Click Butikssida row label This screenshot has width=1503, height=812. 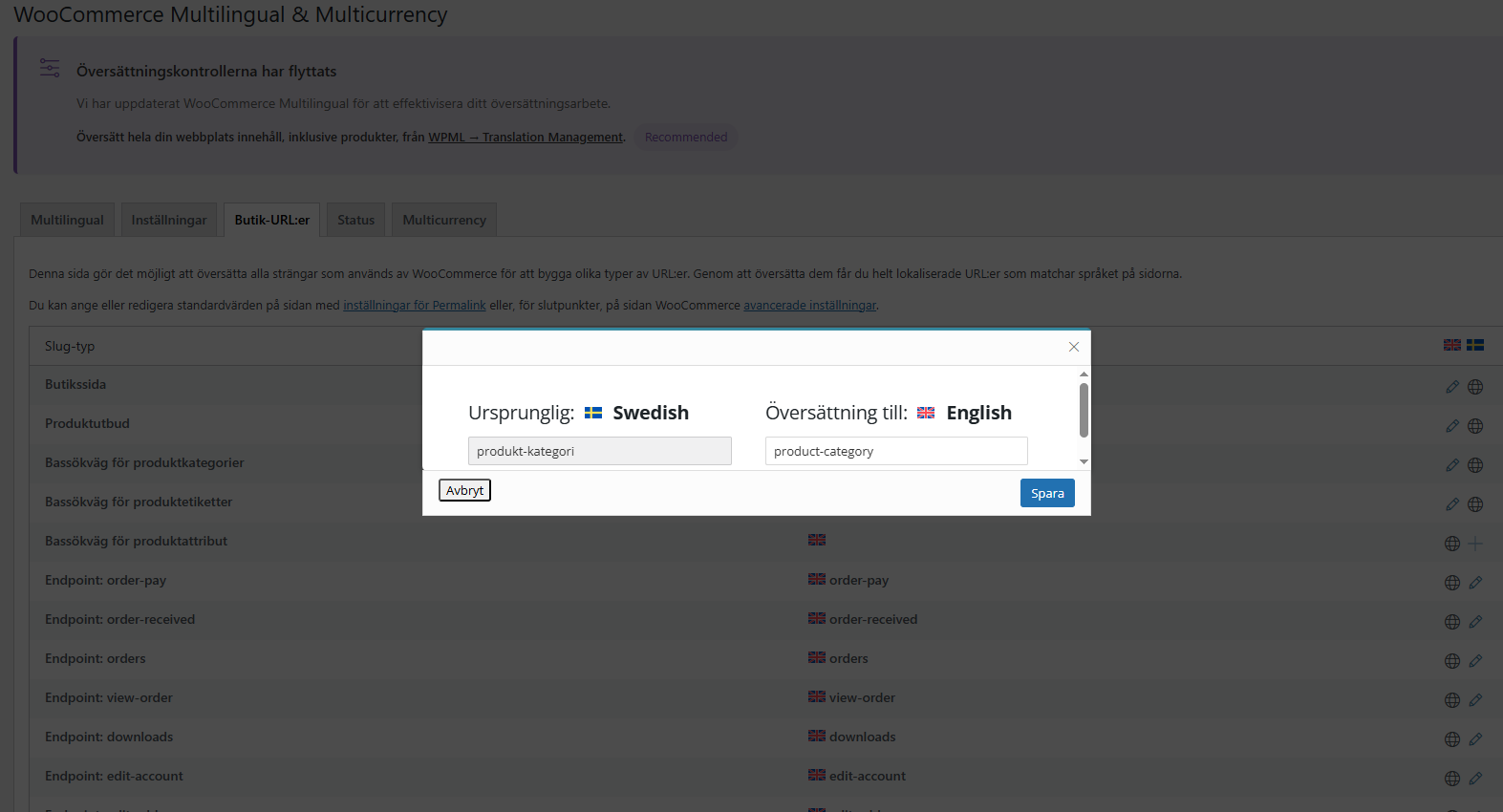pyautogui.click(x=75, y=384)
